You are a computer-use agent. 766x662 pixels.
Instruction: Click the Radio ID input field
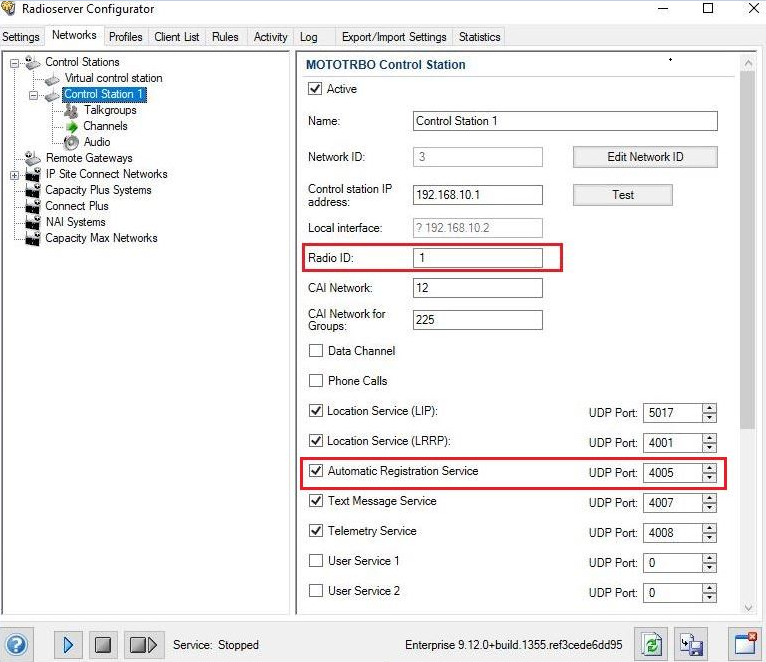(478, 258)
